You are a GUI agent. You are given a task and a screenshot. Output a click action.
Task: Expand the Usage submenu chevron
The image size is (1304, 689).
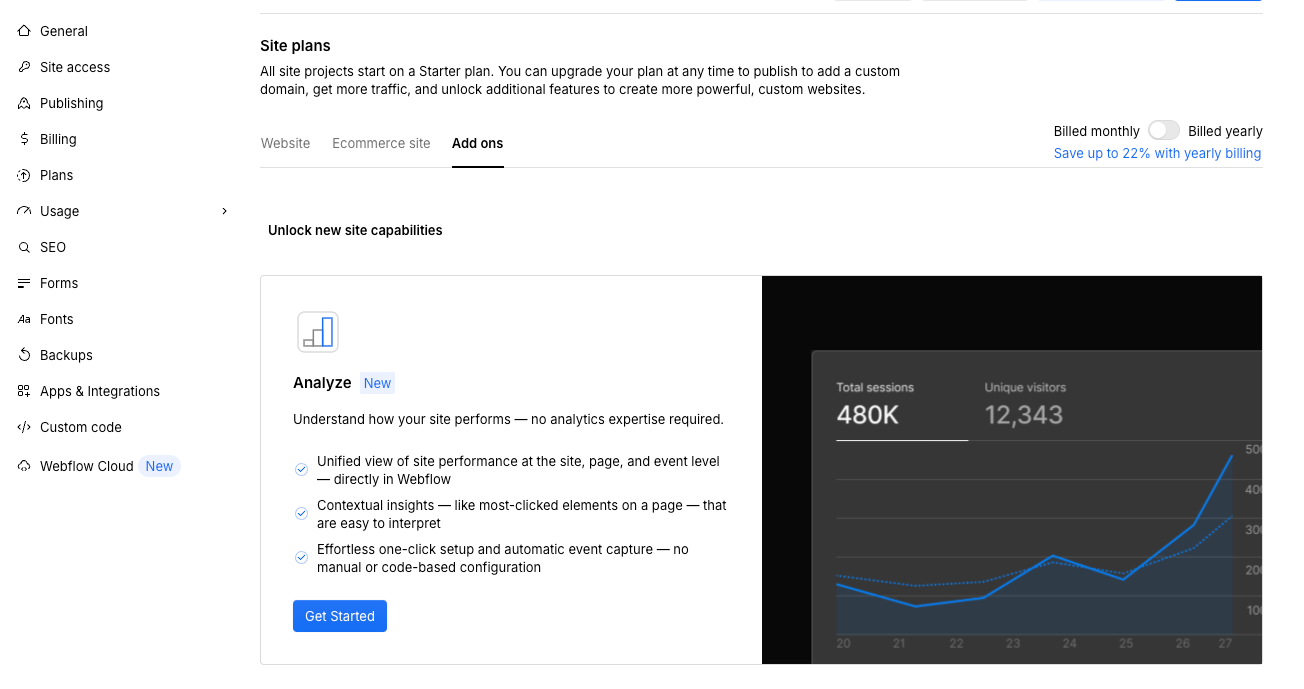(x=224, y=211)
